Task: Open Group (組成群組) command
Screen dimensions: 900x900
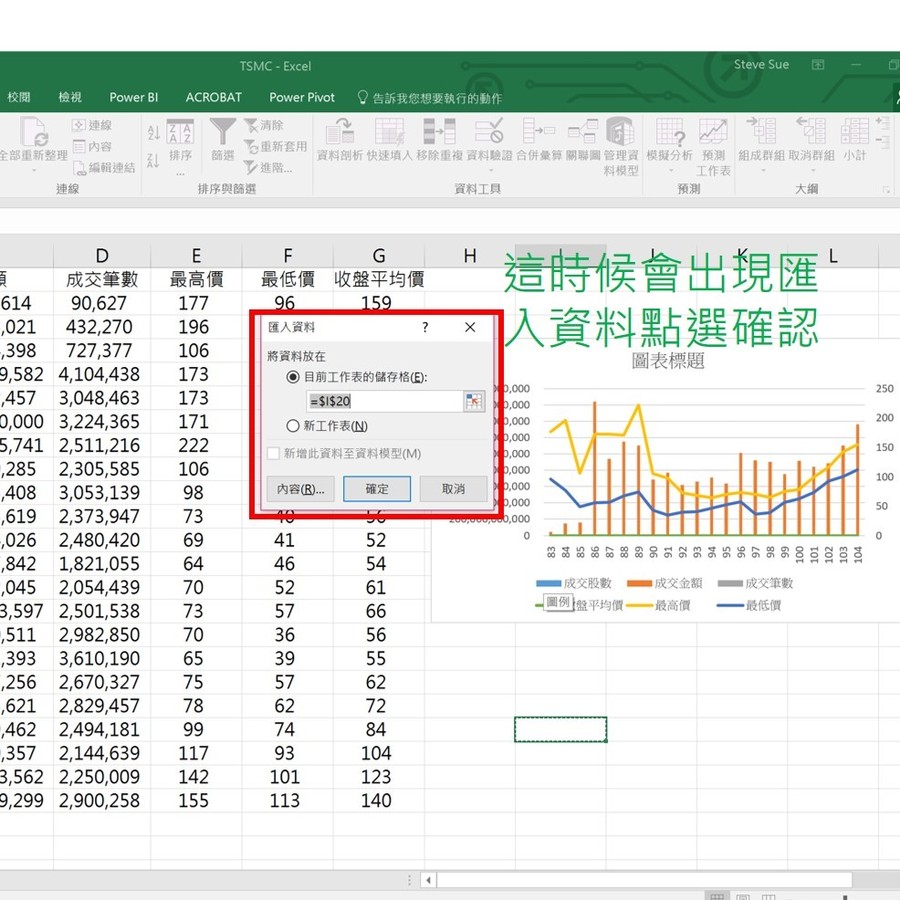Action: (762, 139)
